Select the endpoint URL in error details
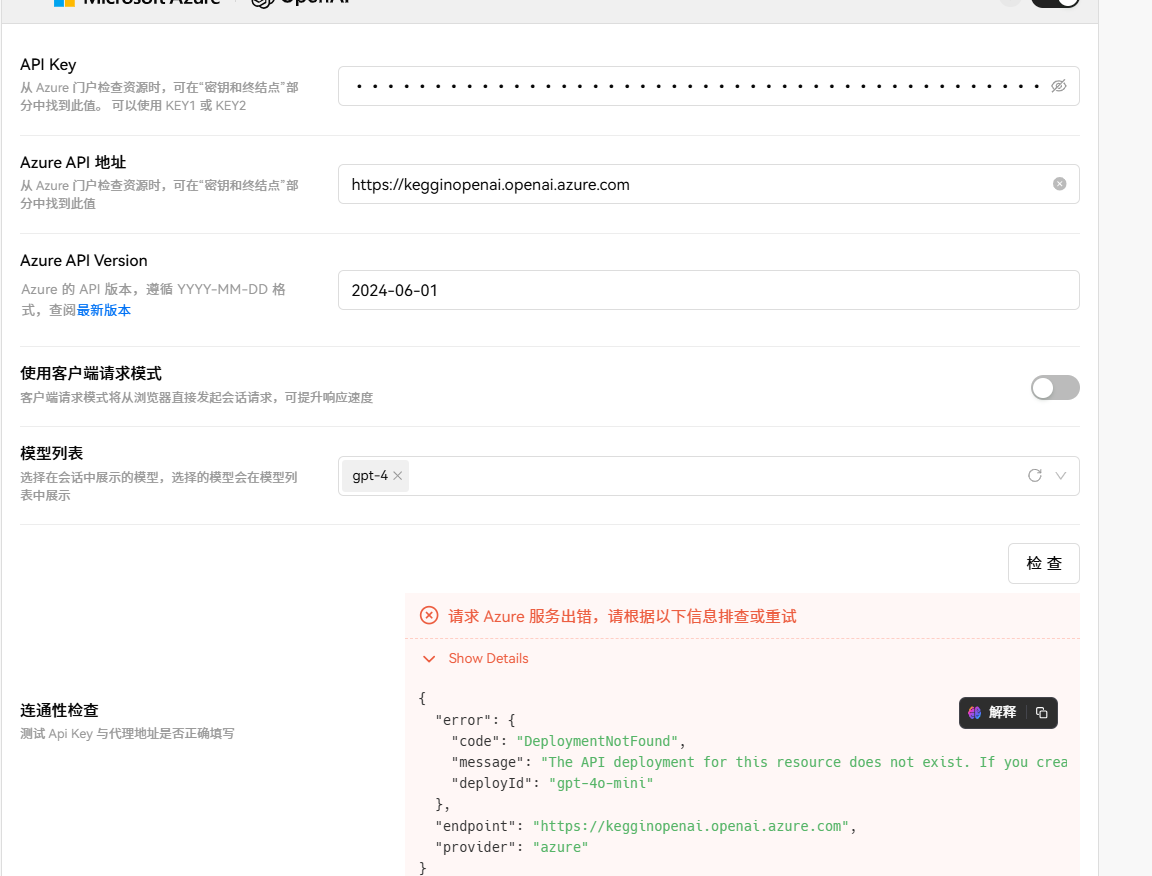The image size is (1152, 876). (691, 826)
